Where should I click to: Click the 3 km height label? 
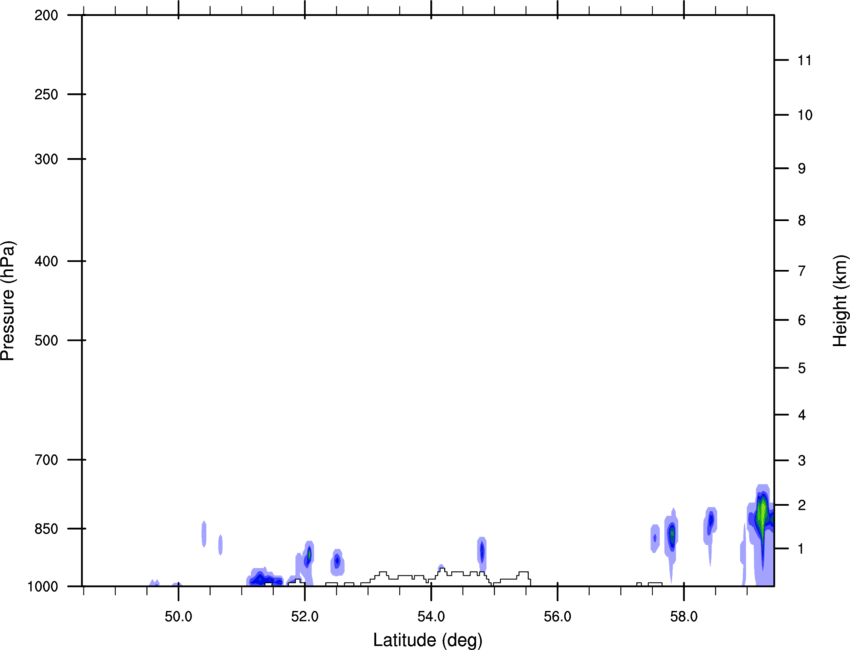point(802,460)
